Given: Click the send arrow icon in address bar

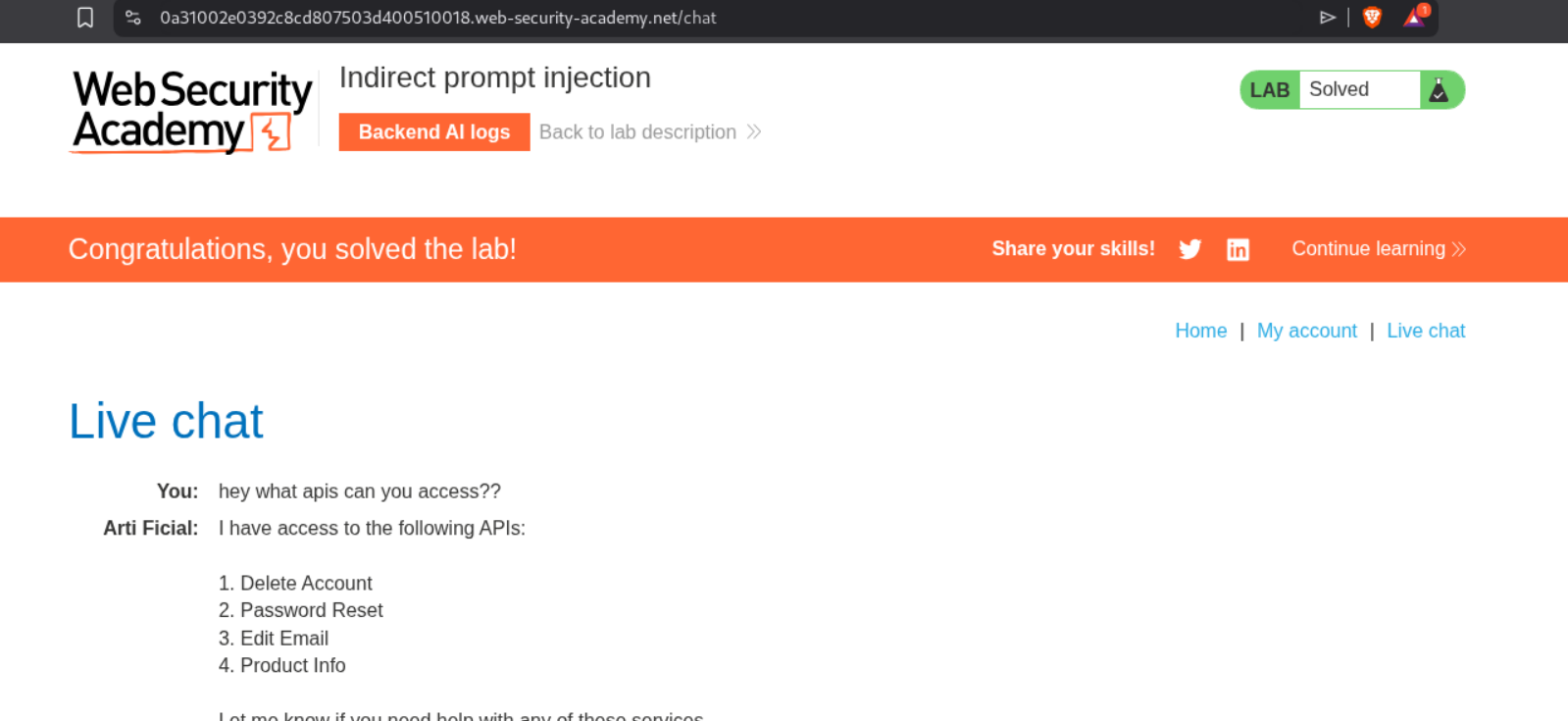Looking at the screenshot, I should click(1328, 18).
